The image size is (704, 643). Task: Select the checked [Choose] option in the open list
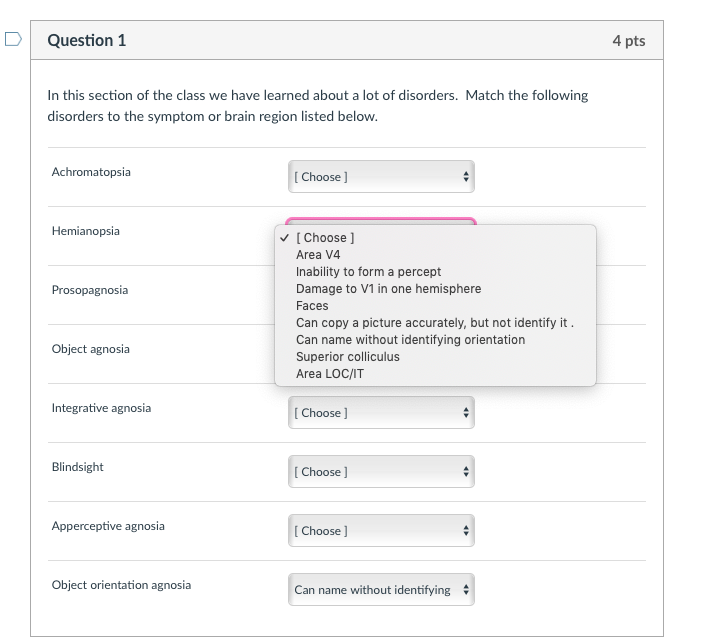325,238
